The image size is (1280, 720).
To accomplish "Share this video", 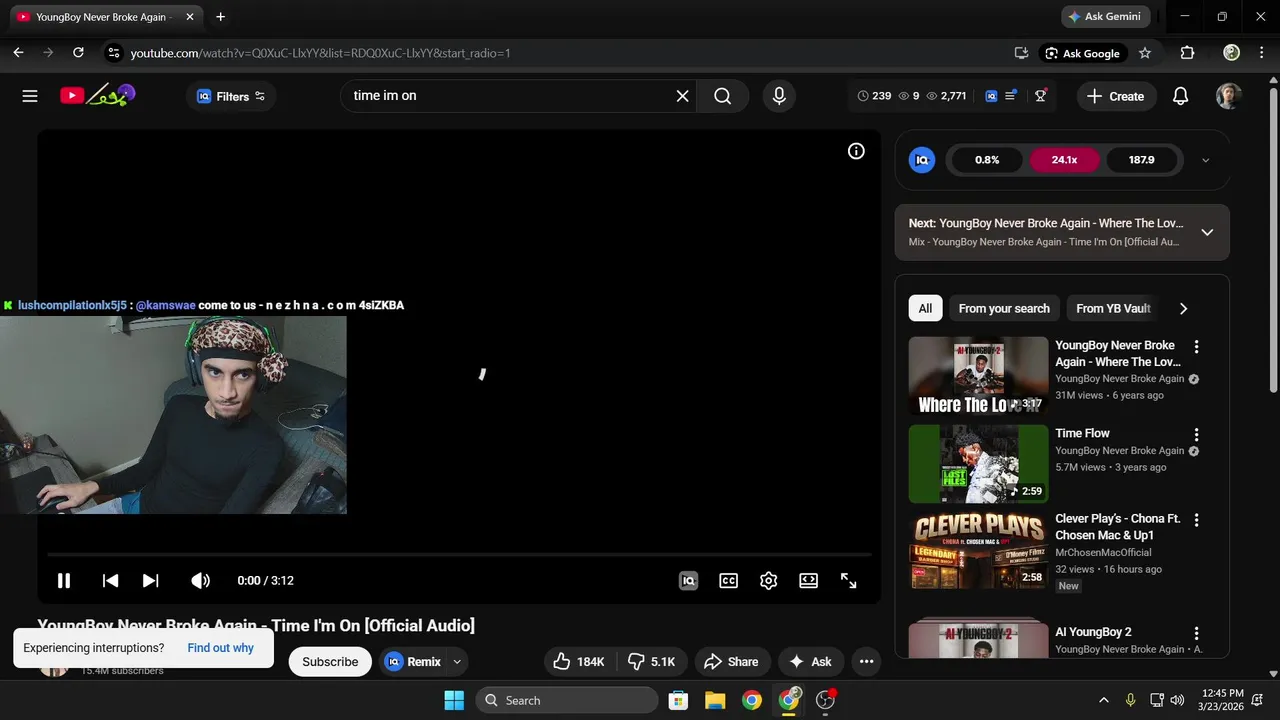I will (x=731, y=661).
